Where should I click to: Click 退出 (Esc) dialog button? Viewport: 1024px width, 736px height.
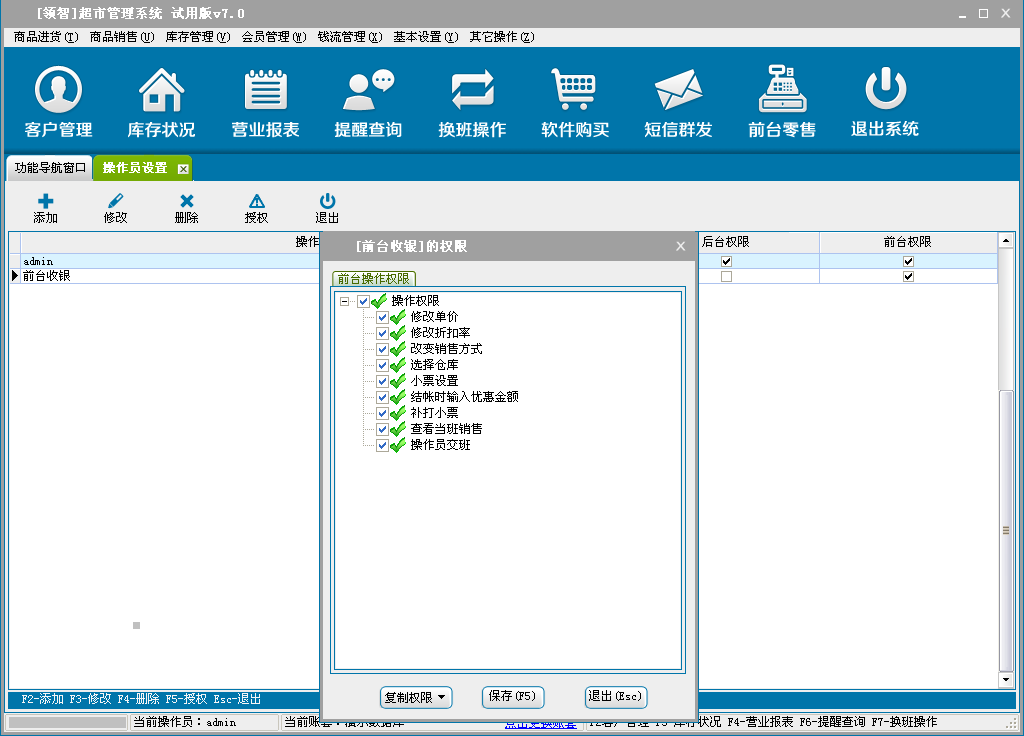point(615,697)
